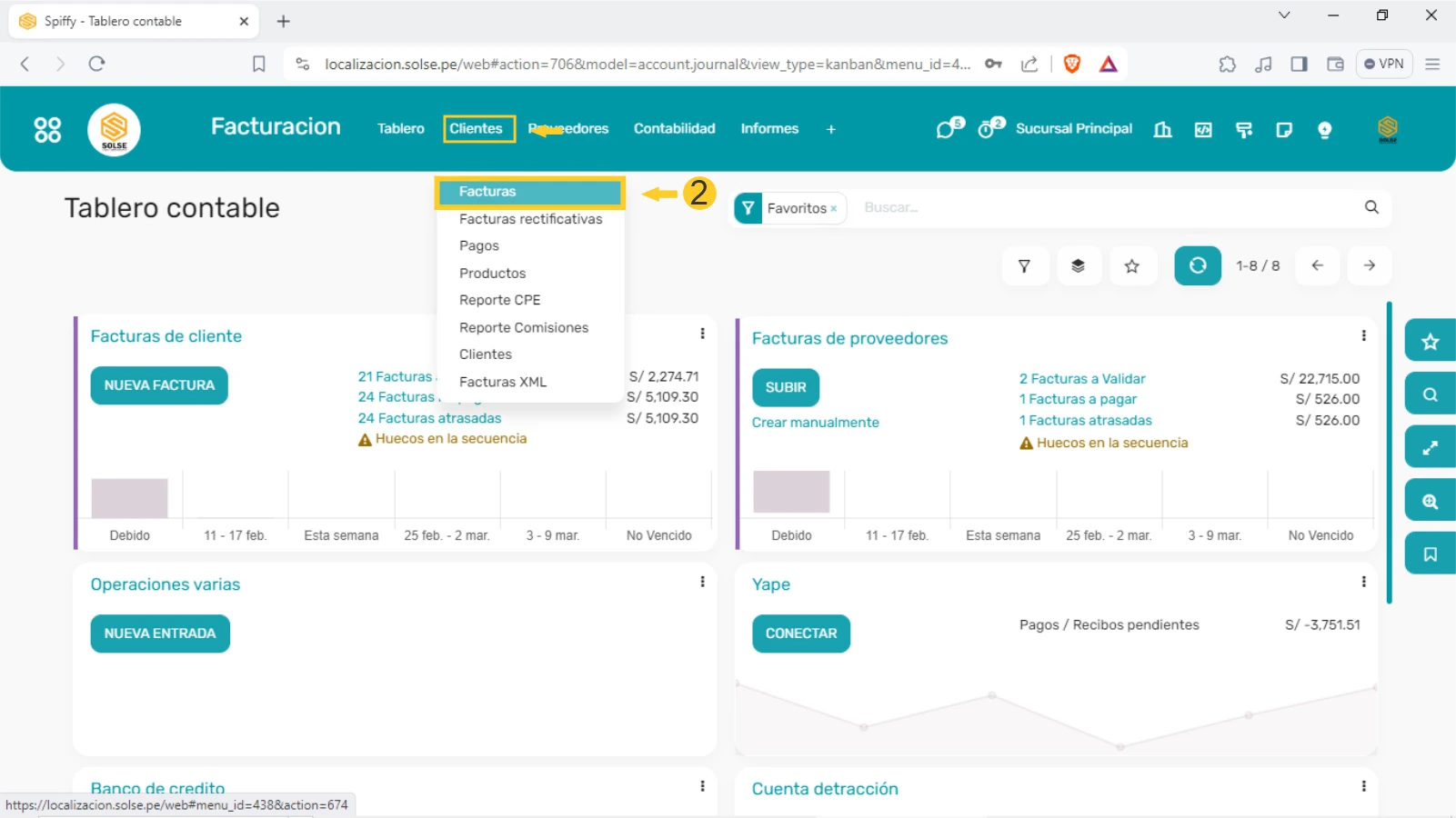Image resolution: width=1456 pixels, height=818 pixels.
Task: Click the group-by layers icon
Action: [x=1078, y=266]
